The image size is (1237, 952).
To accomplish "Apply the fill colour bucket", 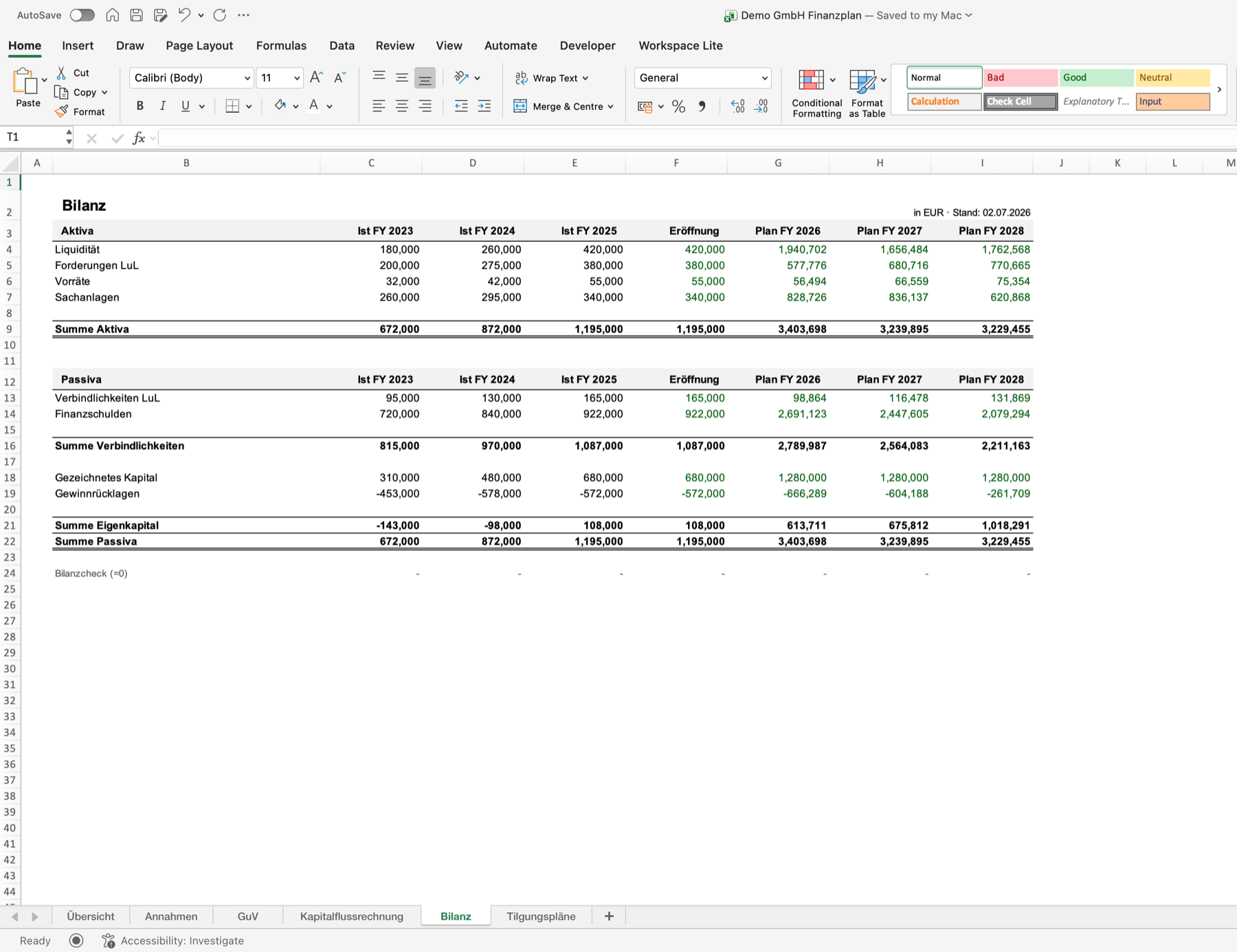I will [280, 106].
